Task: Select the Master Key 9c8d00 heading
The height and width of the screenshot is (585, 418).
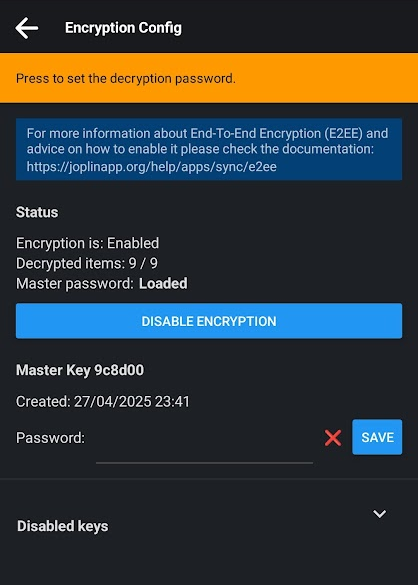Action: [80, 370]
